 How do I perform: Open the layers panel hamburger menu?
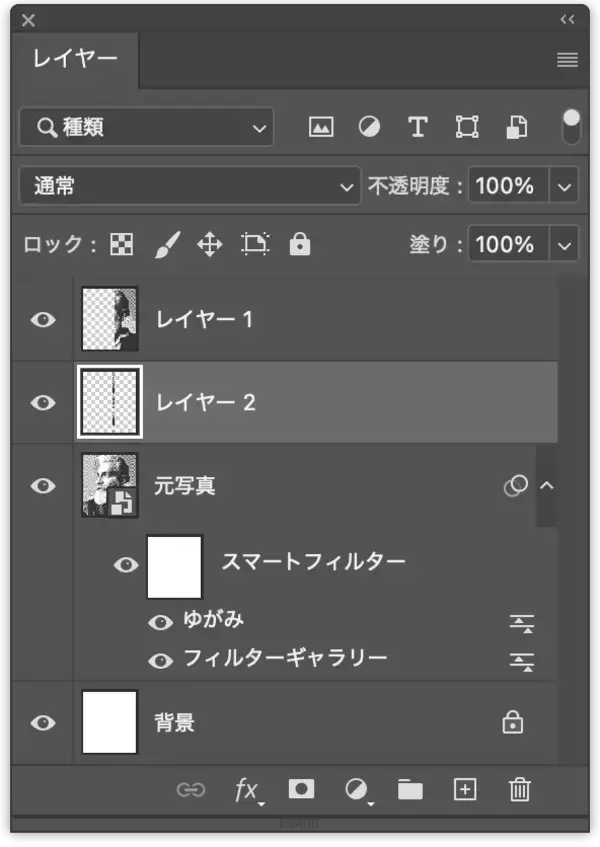click(x=568, y=59)
